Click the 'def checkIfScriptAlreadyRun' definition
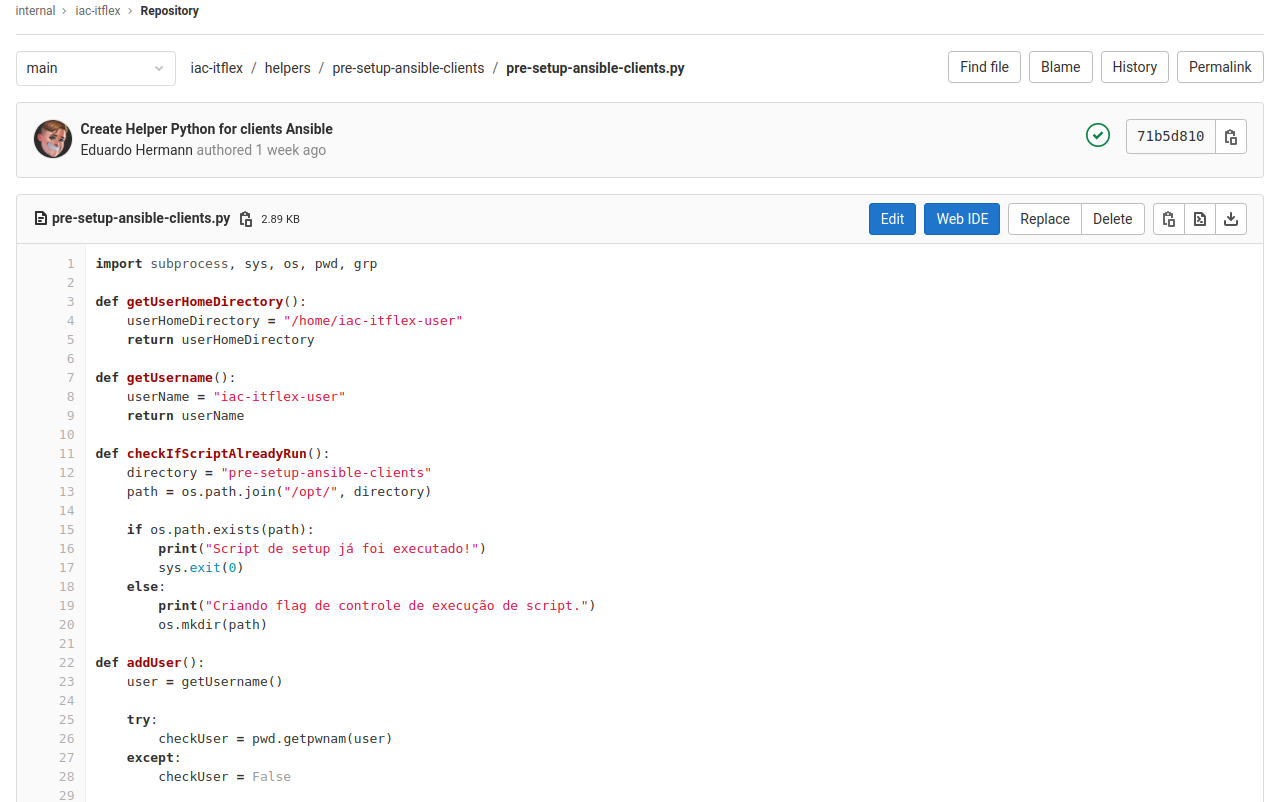The image size is (1282, 802). [x=212, y=454]
